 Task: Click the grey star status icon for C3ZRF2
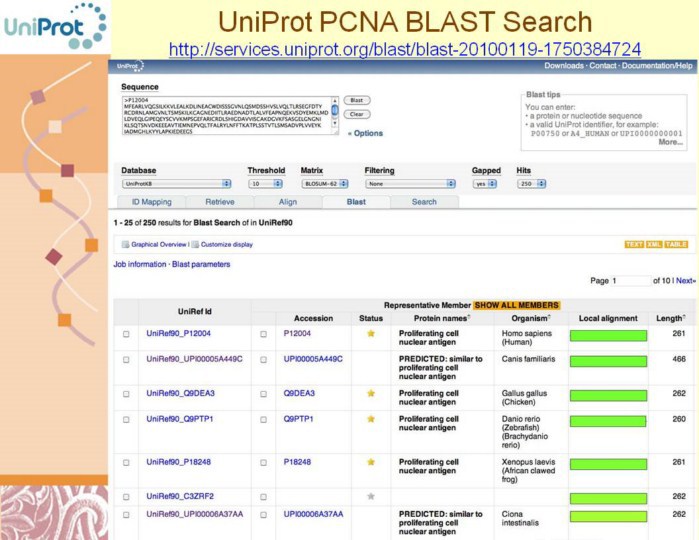coord(371,496)
